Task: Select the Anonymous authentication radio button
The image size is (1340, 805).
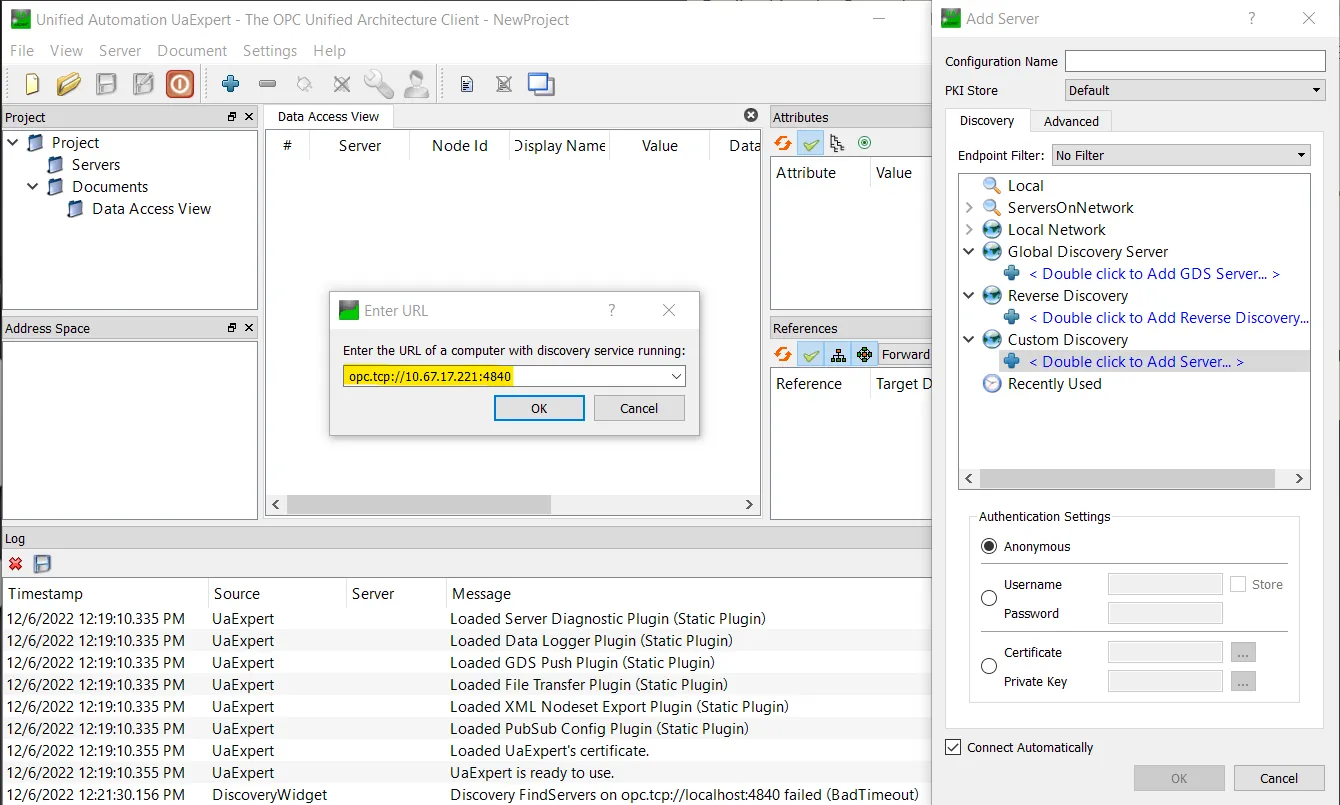Action: [x=989, y=546]
